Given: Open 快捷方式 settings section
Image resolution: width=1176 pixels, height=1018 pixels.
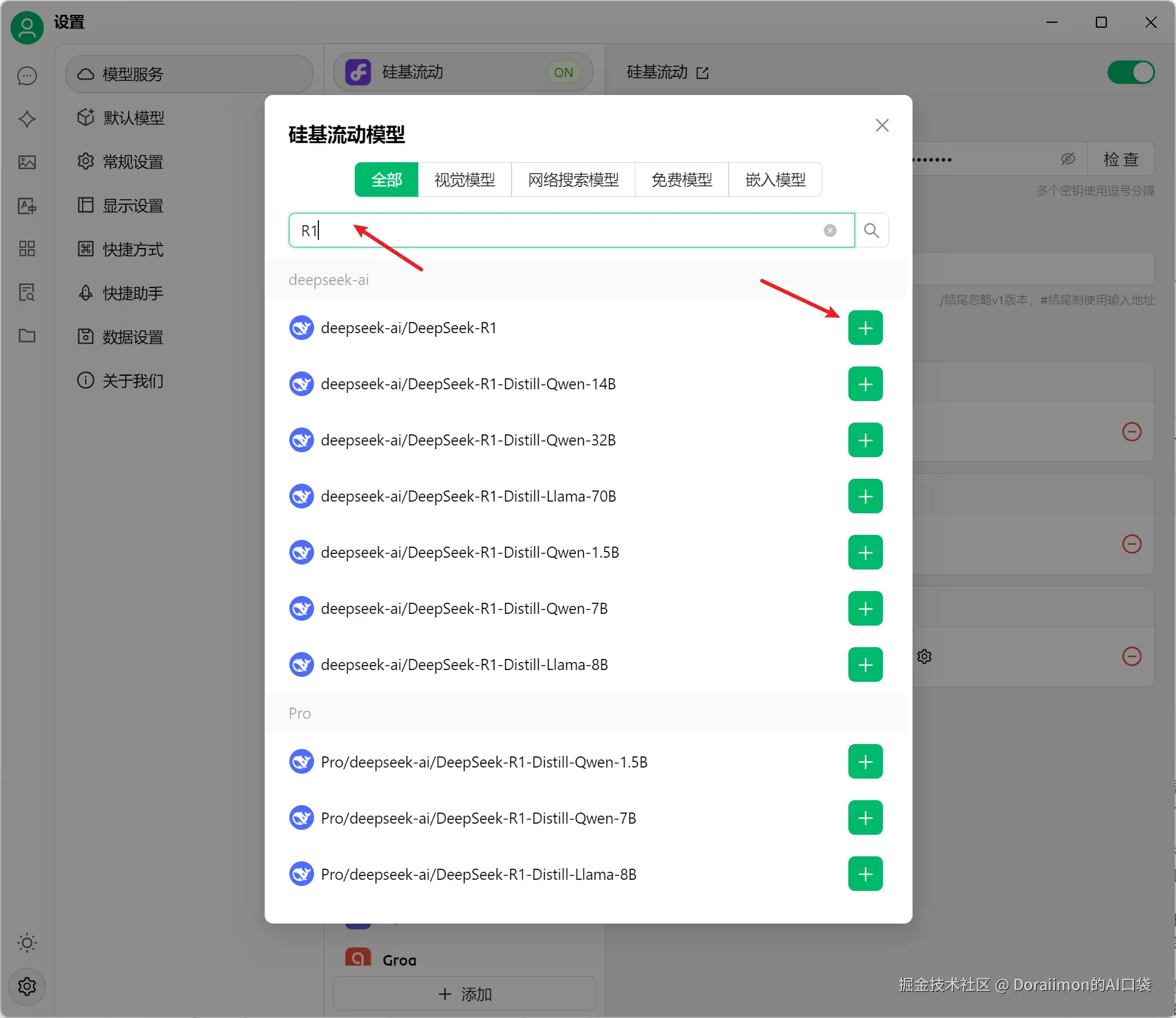Looking at the screenshot, I should (189, 249).
